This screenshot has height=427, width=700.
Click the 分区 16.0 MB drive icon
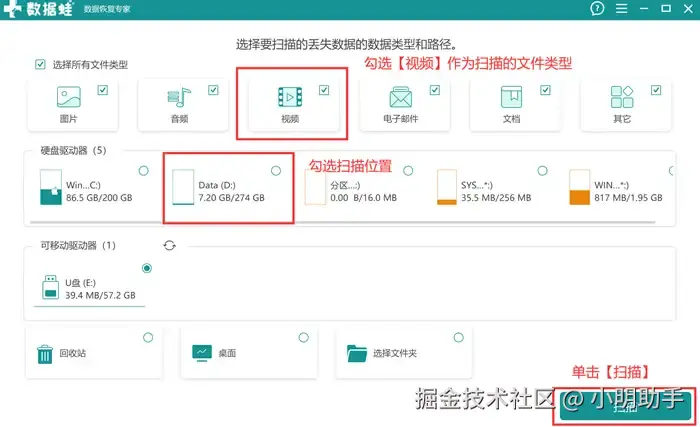click(315, 187)
